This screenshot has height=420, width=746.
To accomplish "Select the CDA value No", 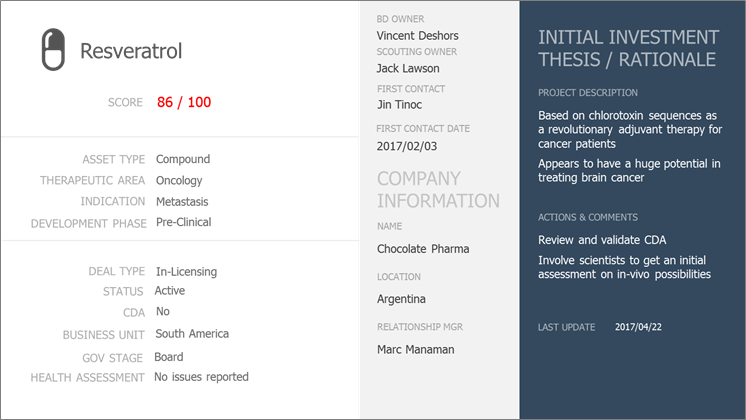I will pyautogui.click(x=162, y=312).
